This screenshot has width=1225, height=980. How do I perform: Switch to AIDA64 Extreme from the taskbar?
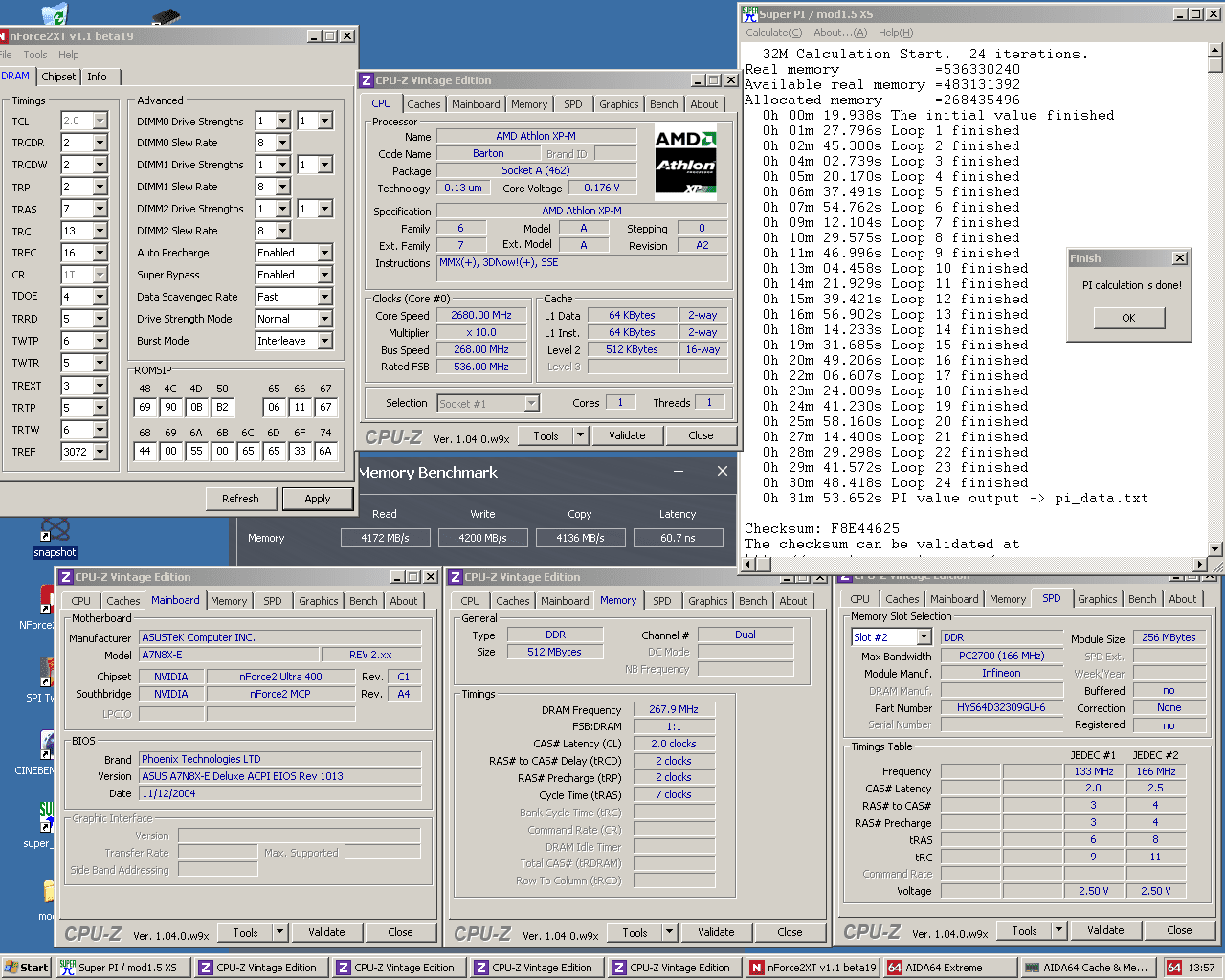click(x=947, y=968)
